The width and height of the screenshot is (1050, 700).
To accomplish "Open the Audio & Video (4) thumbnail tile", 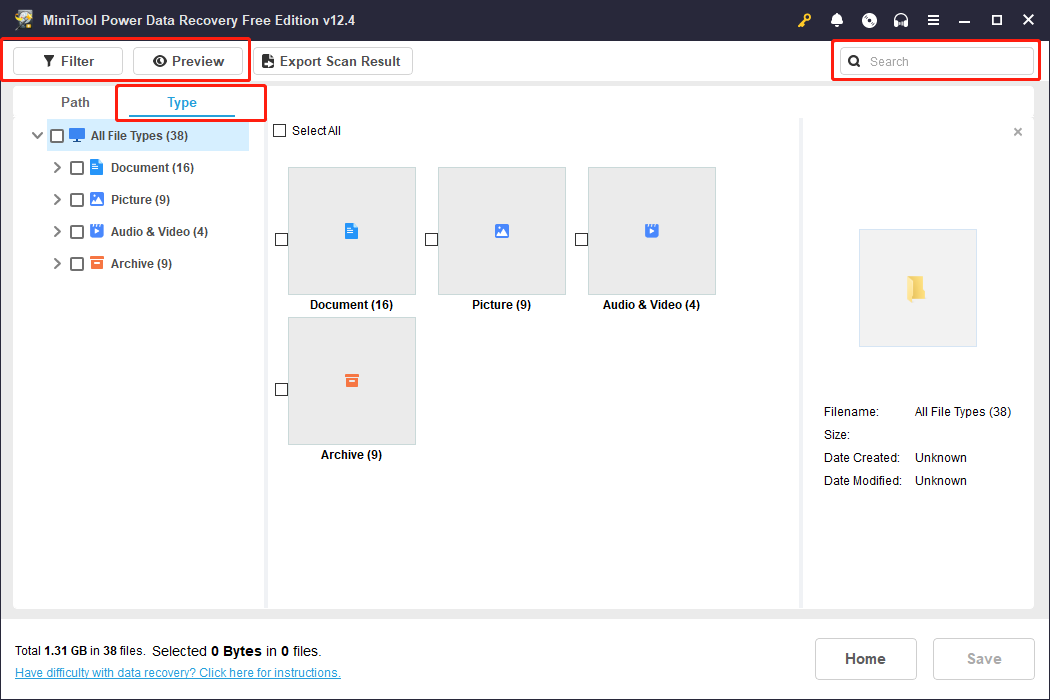I will 652,230.
